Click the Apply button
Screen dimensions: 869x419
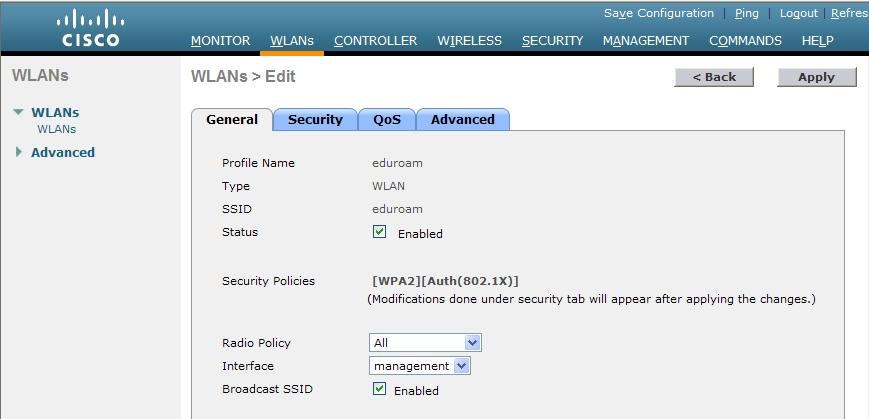click(816, 77)
